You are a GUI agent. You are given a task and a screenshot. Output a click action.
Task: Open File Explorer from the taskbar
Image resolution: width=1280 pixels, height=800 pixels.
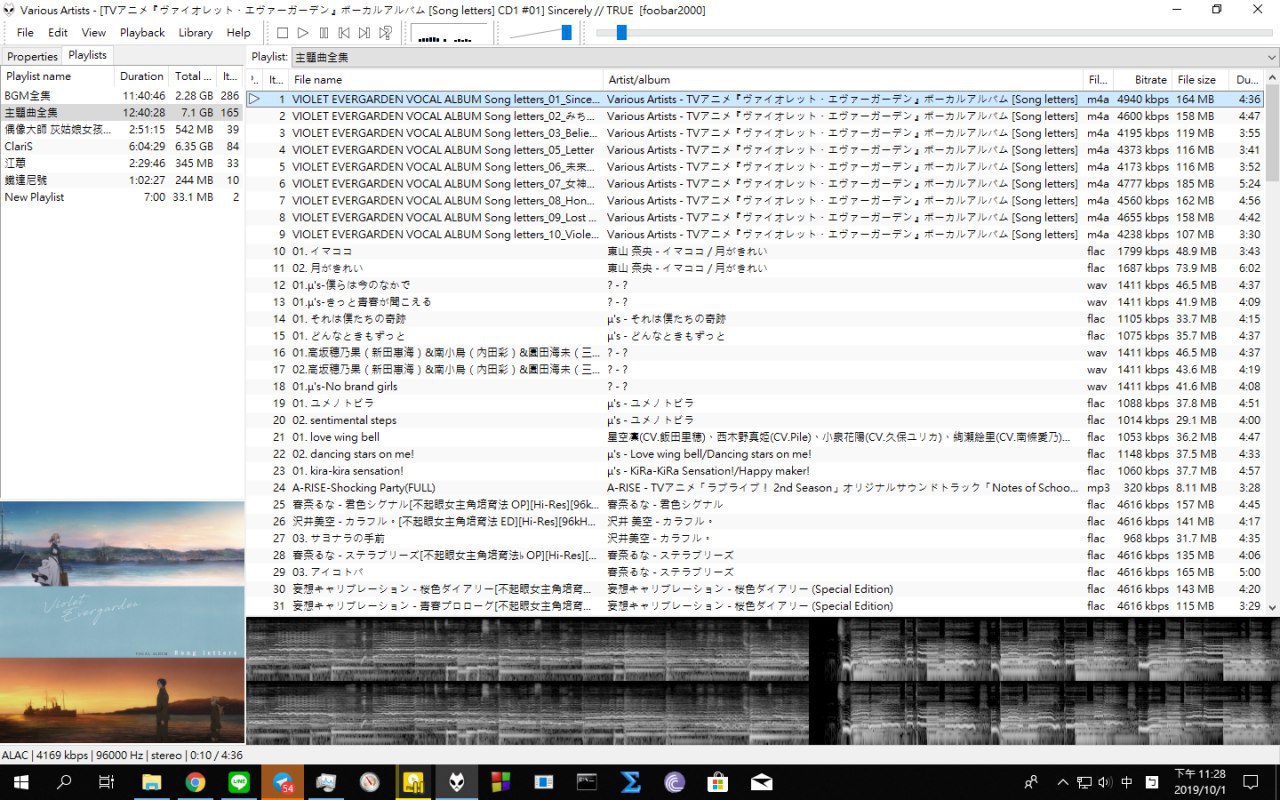[151, 782]
